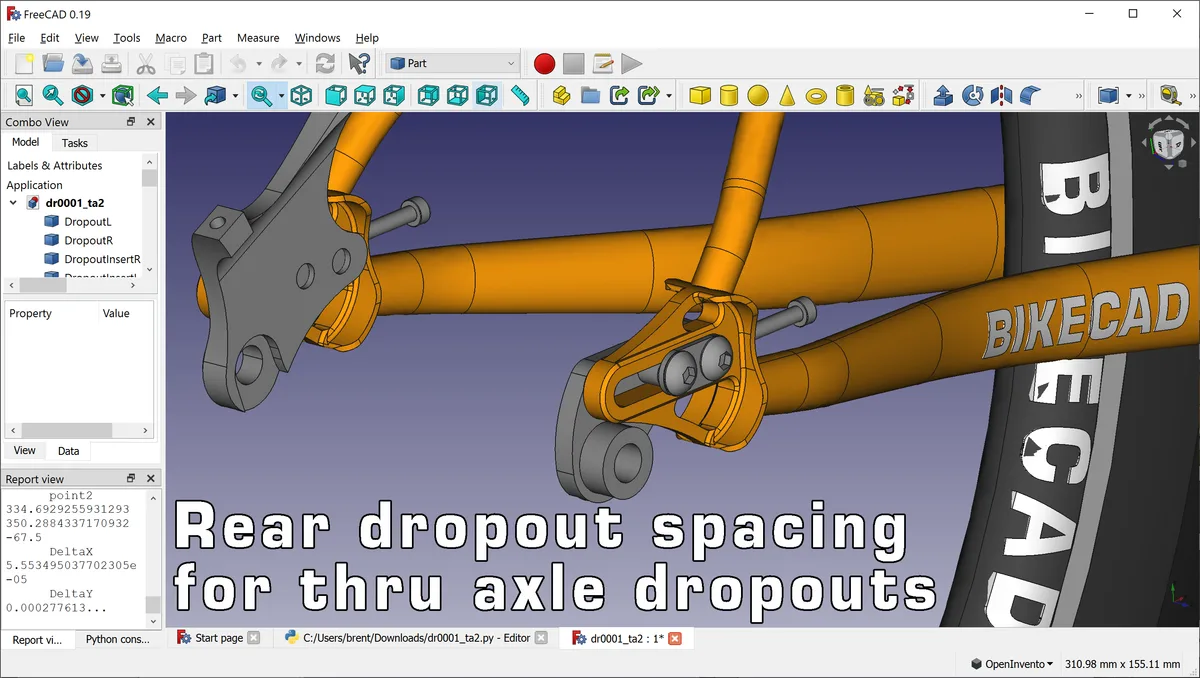Screen dimensions: 1200x678
Task: Execute macro with the play triangle
Action: (631, 64)
